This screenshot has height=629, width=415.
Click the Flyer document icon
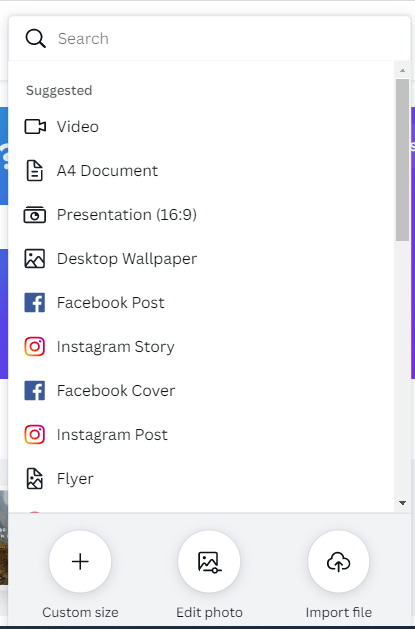tap(35, 479)
